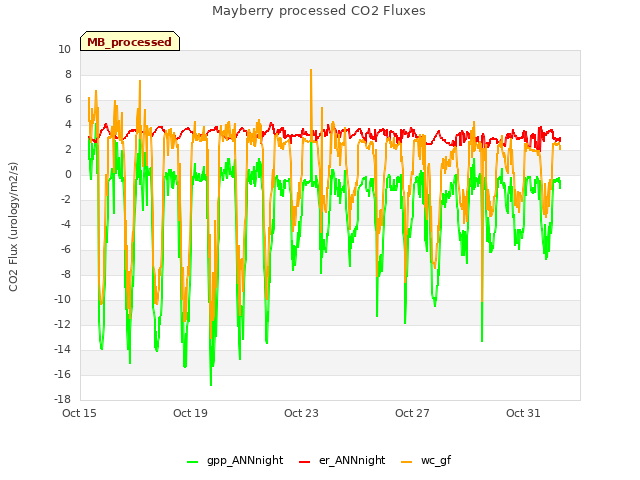Click the y-axis value 10

64,50
